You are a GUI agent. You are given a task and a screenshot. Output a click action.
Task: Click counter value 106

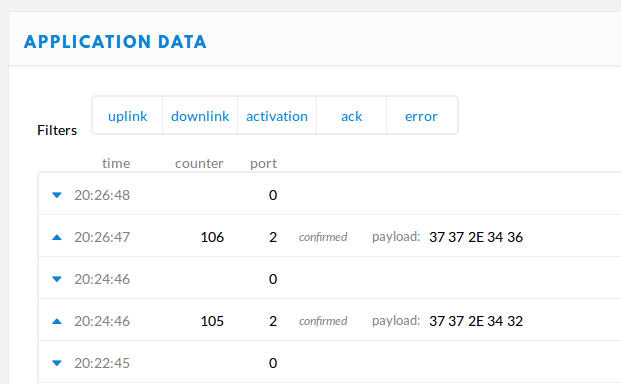pyautogui.click(x=212, y=237)
